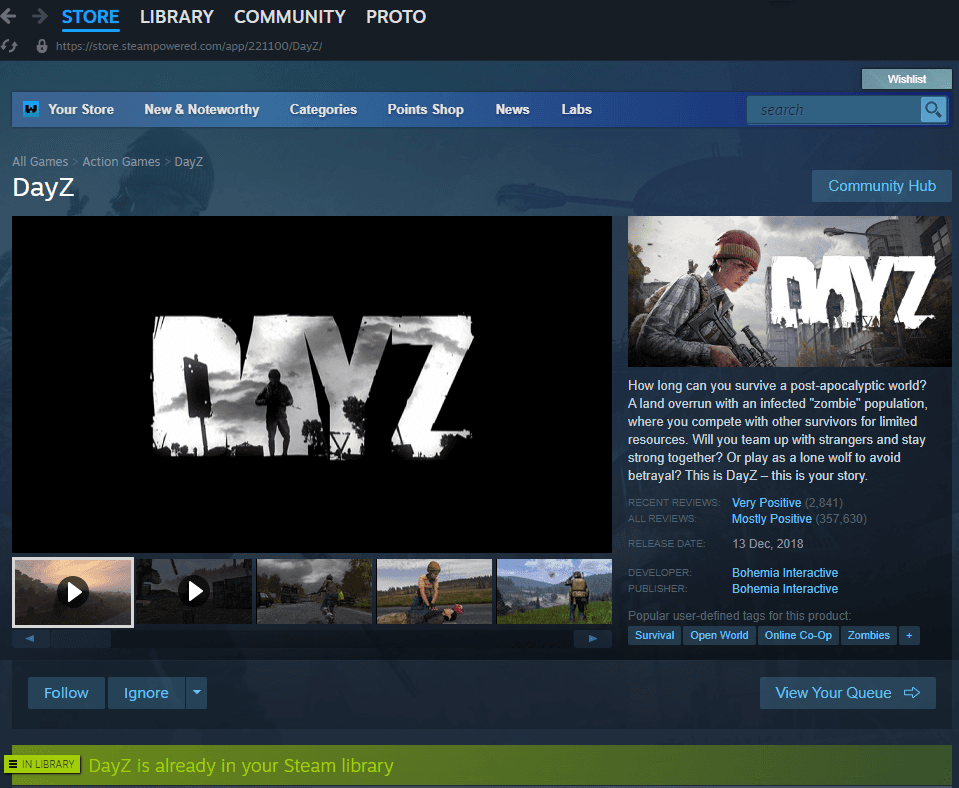Click the DayZ header capsule image
The image size is (959, 788).
[x=790, y=291]
